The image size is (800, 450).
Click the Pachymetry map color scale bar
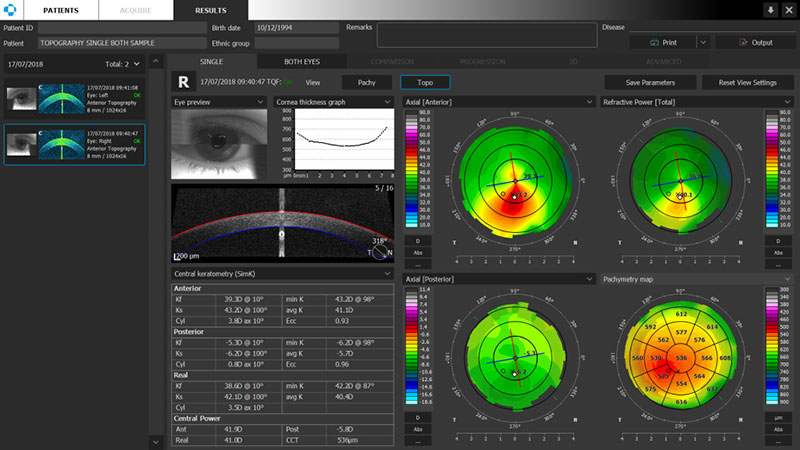point(770,346)
